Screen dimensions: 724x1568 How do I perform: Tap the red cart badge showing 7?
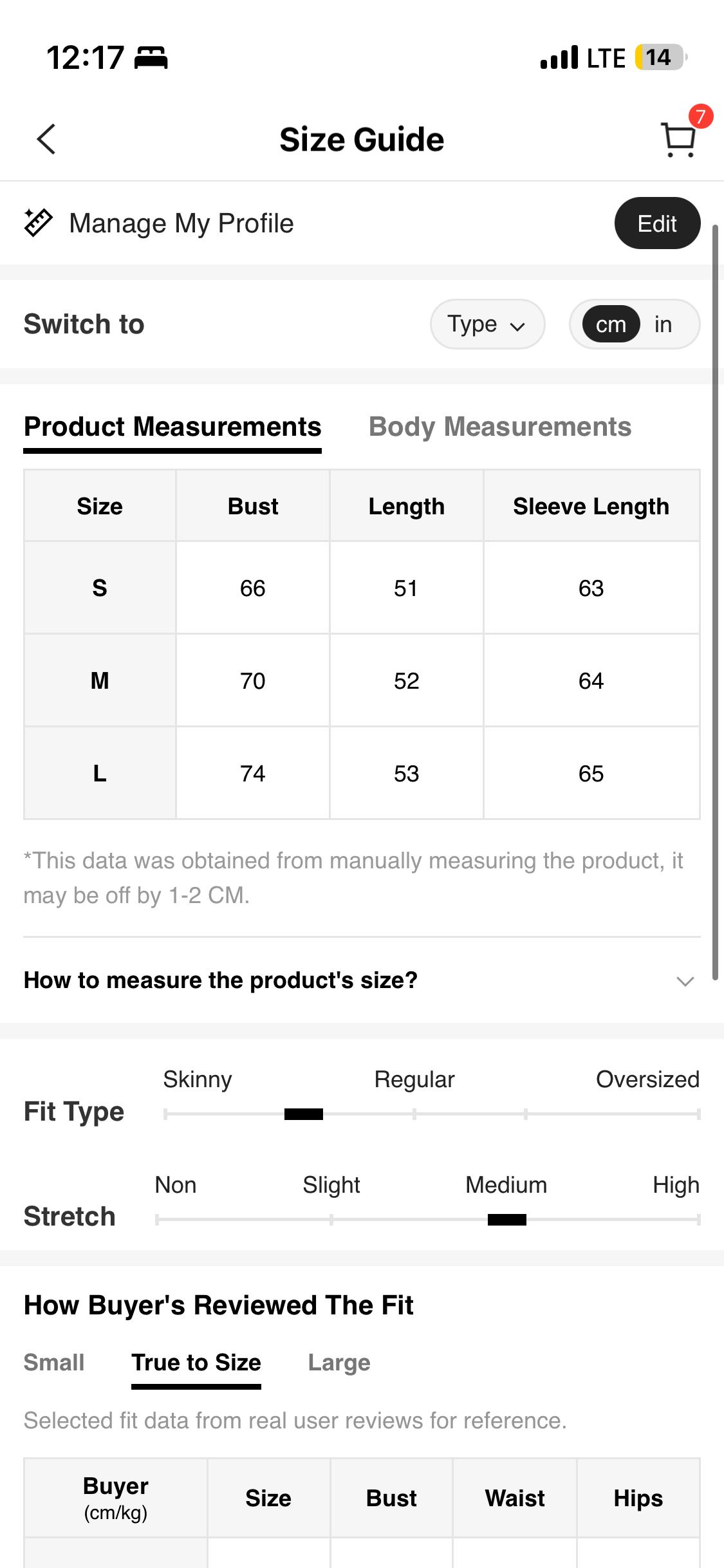point(700,117)
